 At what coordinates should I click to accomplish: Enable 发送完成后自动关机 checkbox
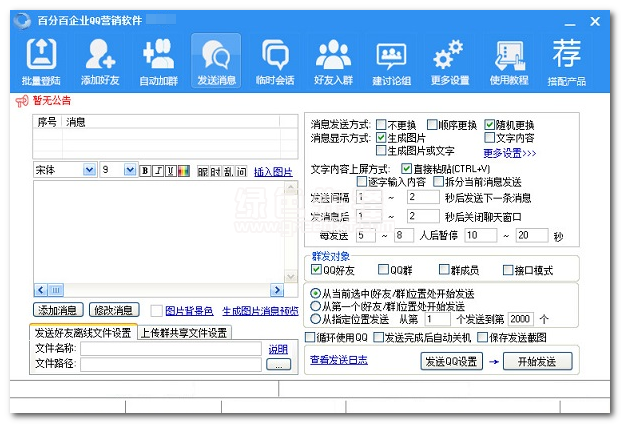click(x=379, y=338)
